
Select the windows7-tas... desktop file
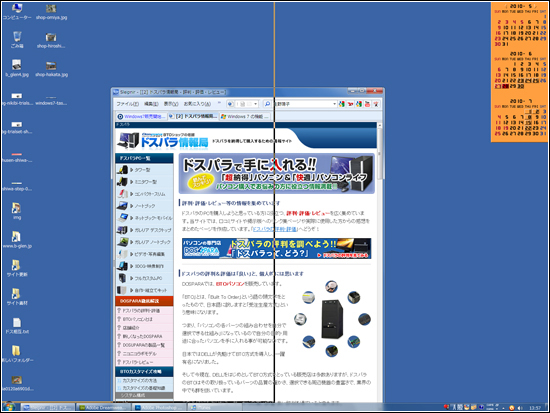pos(51,100)
